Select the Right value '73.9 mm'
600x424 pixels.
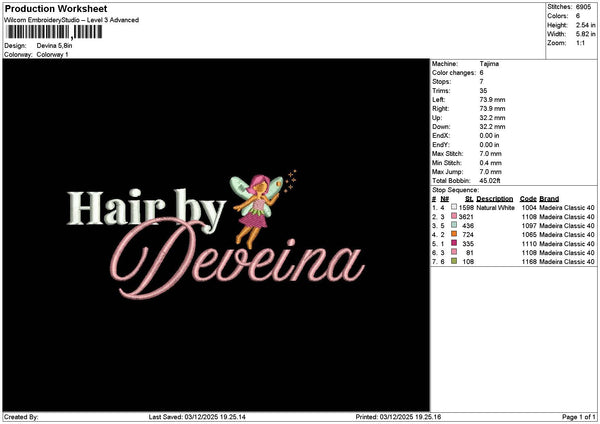492,109
